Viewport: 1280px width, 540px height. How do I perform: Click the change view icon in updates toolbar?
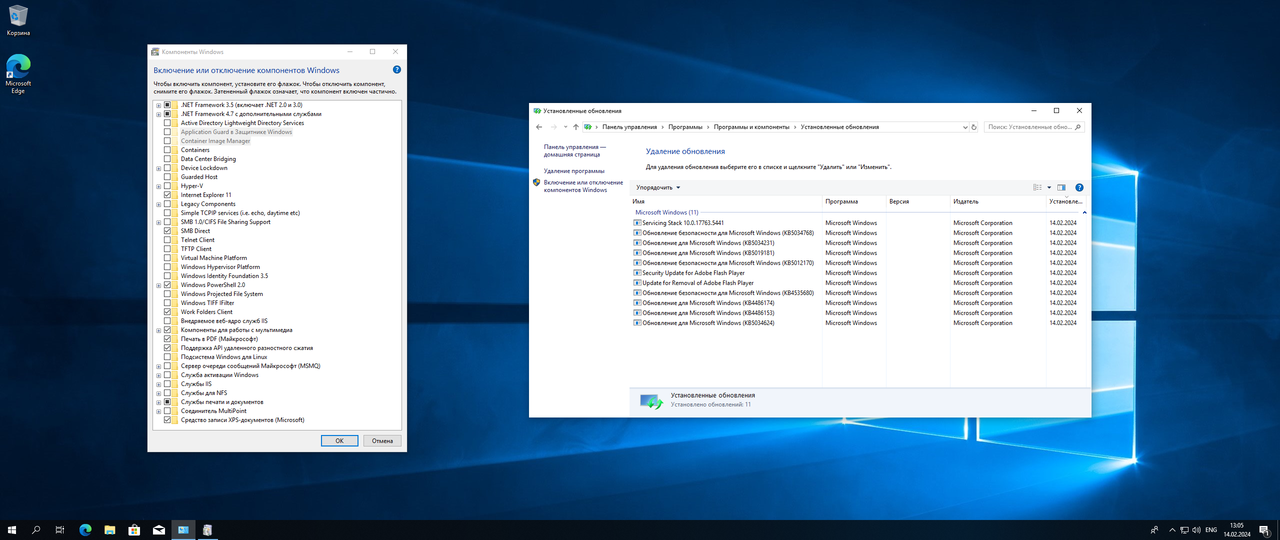[x=1037, y=187]
